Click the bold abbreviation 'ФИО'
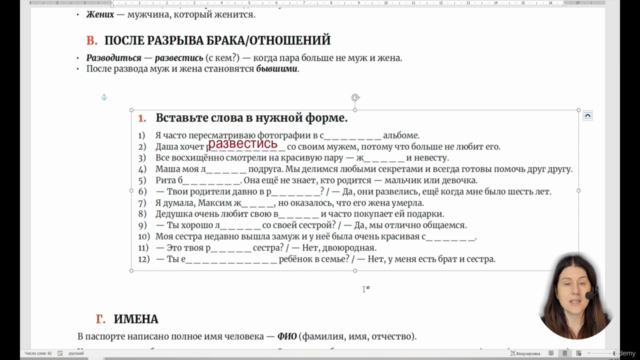Viewport: 640px width, 360px height. [287, 336]
